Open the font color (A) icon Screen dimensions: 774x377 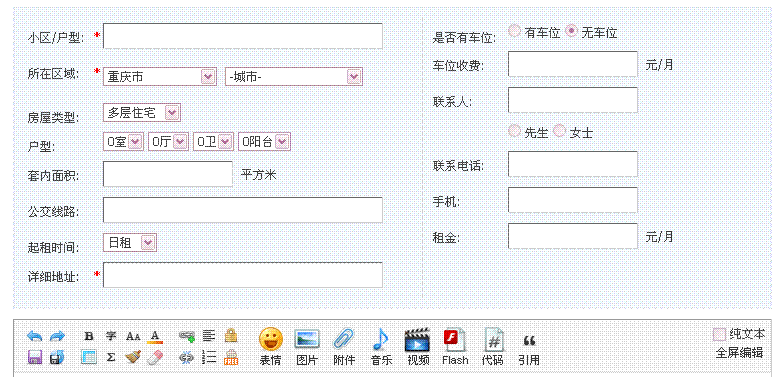155,337
